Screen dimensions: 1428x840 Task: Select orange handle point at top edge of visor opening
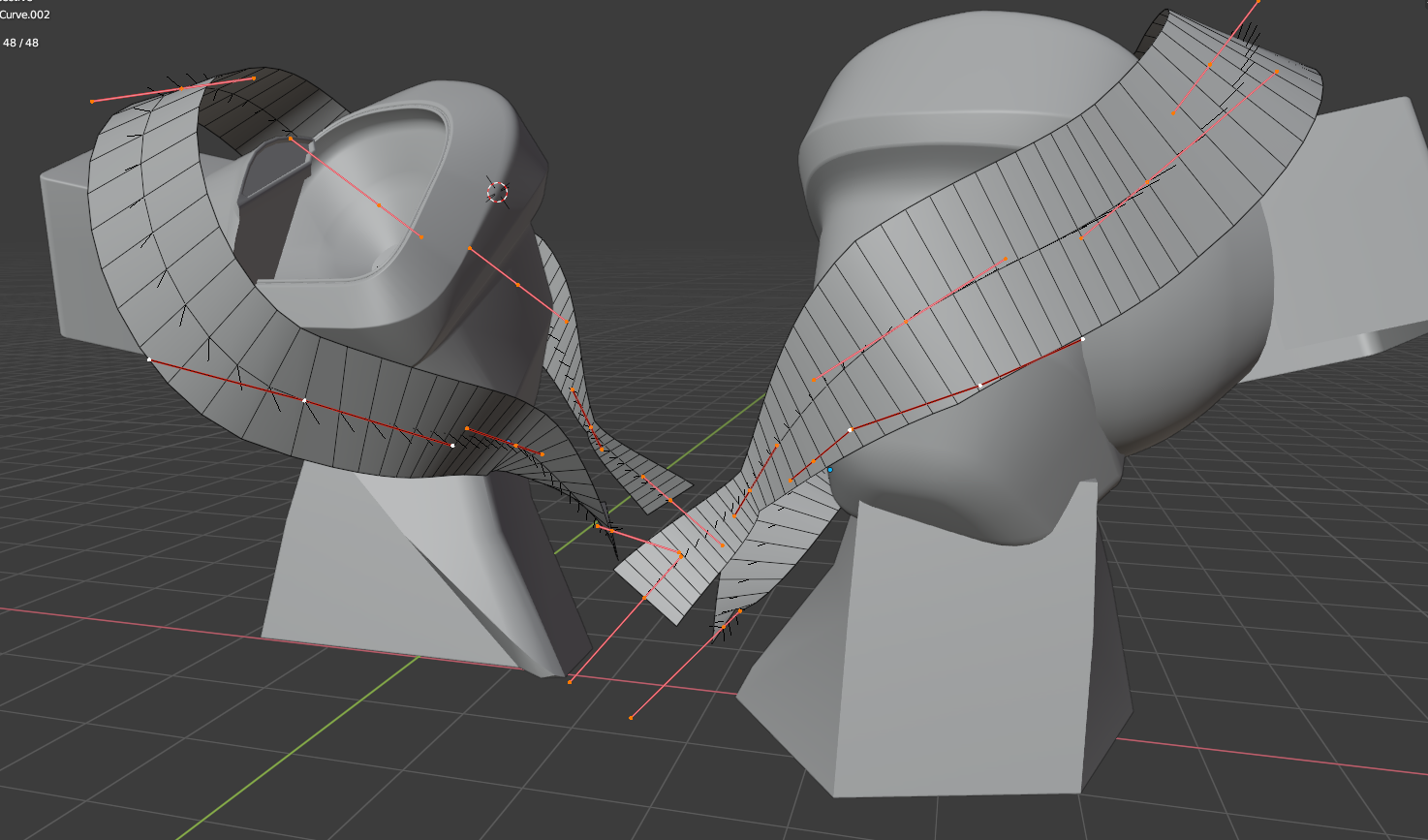click(291, 140)
